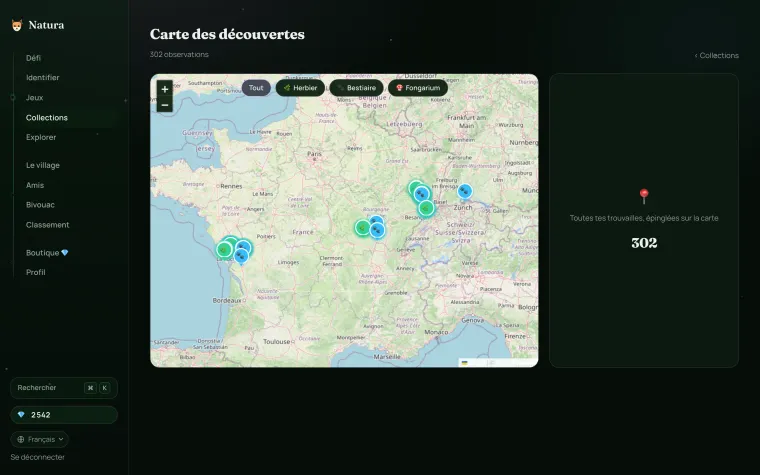Open Le village page
Viewport: 760px width, 475px height.
(43, 165)
